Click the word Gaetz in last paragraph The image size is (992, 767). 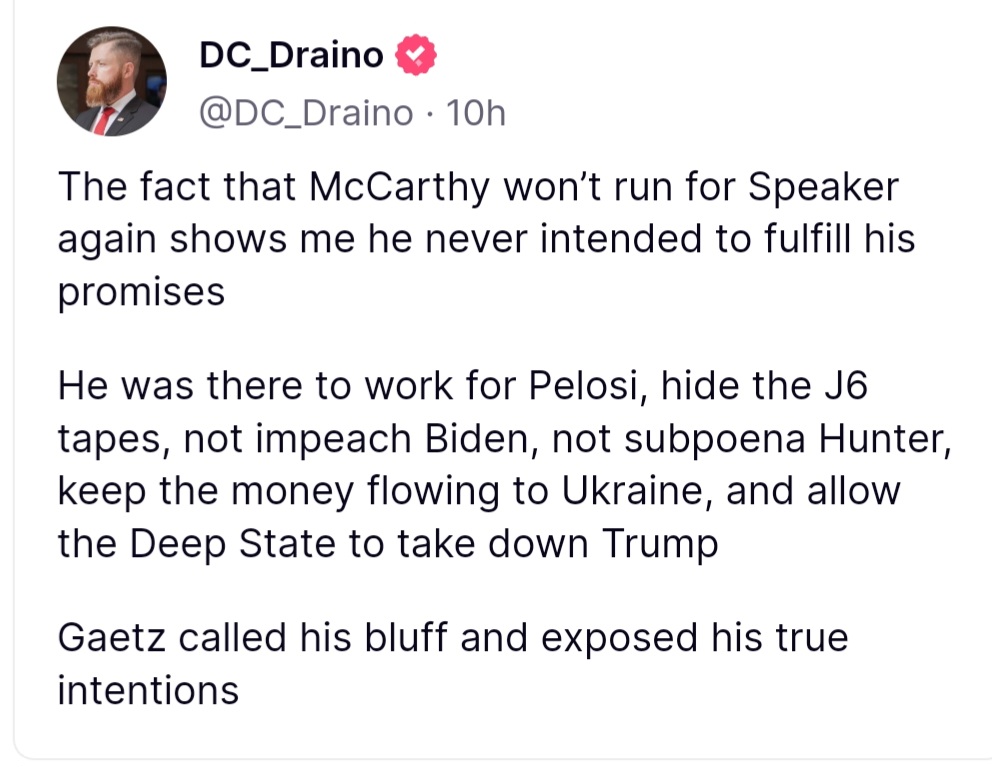112,637
